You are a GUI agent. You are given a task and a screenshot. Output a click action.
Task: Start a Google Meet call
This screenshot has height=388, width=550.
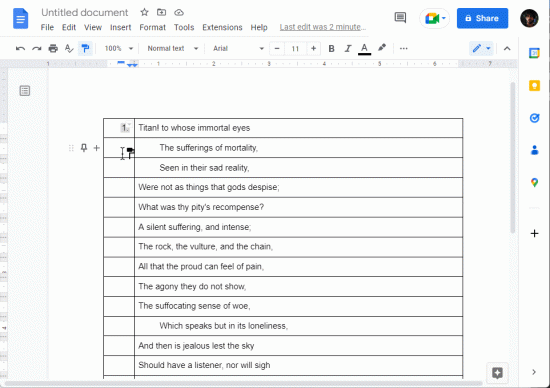(x=431, y=18)
